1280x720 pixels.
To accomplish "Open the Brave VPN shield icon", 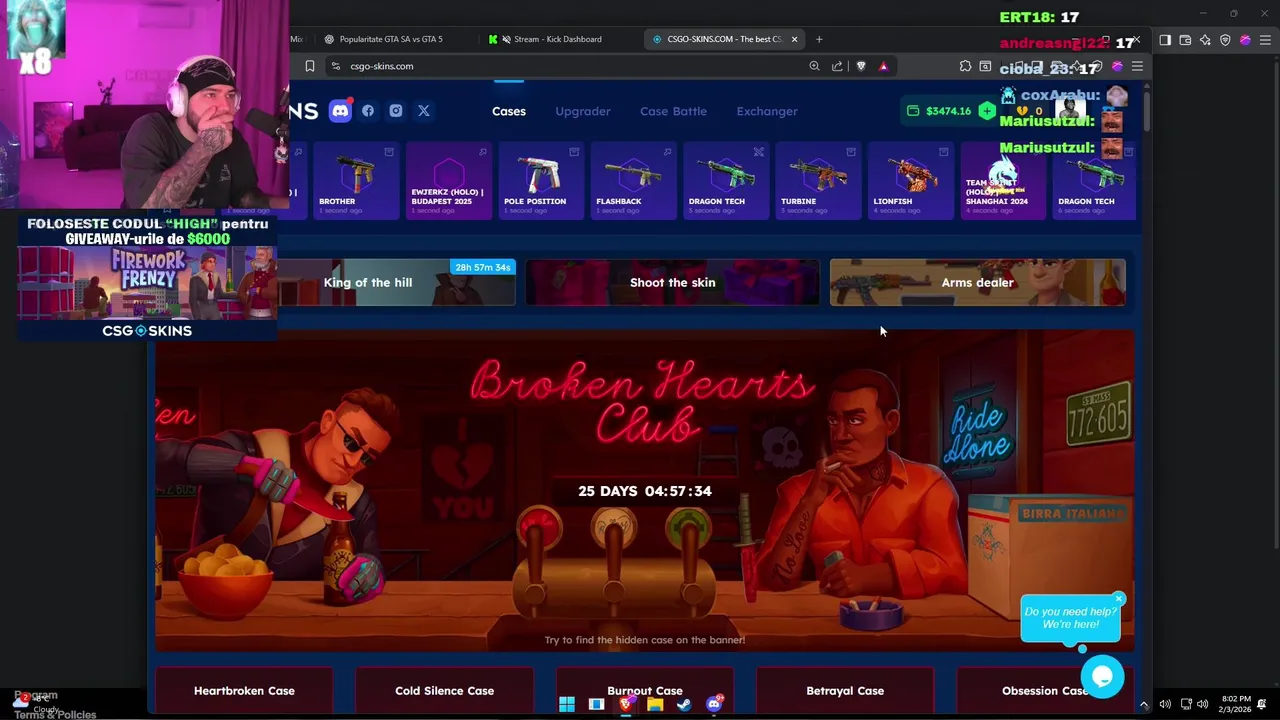I will pos(1225,40).
